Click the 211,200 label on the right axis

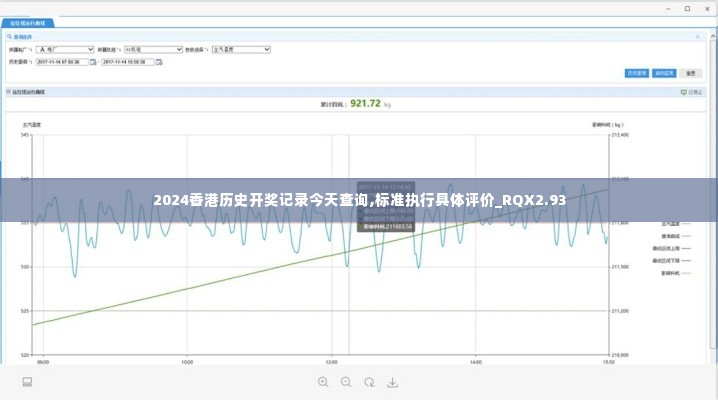pos(620,311)
